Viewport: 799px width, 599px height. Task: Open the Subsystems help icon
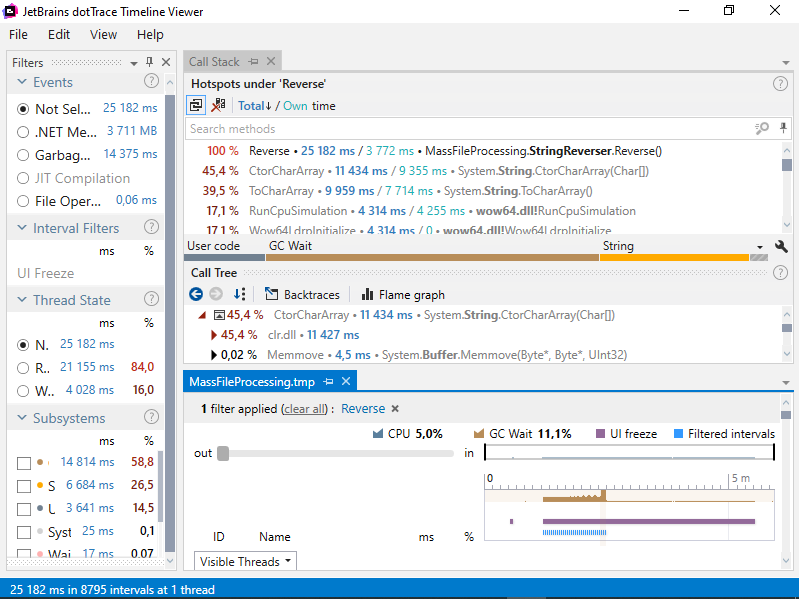click(151, 417)
